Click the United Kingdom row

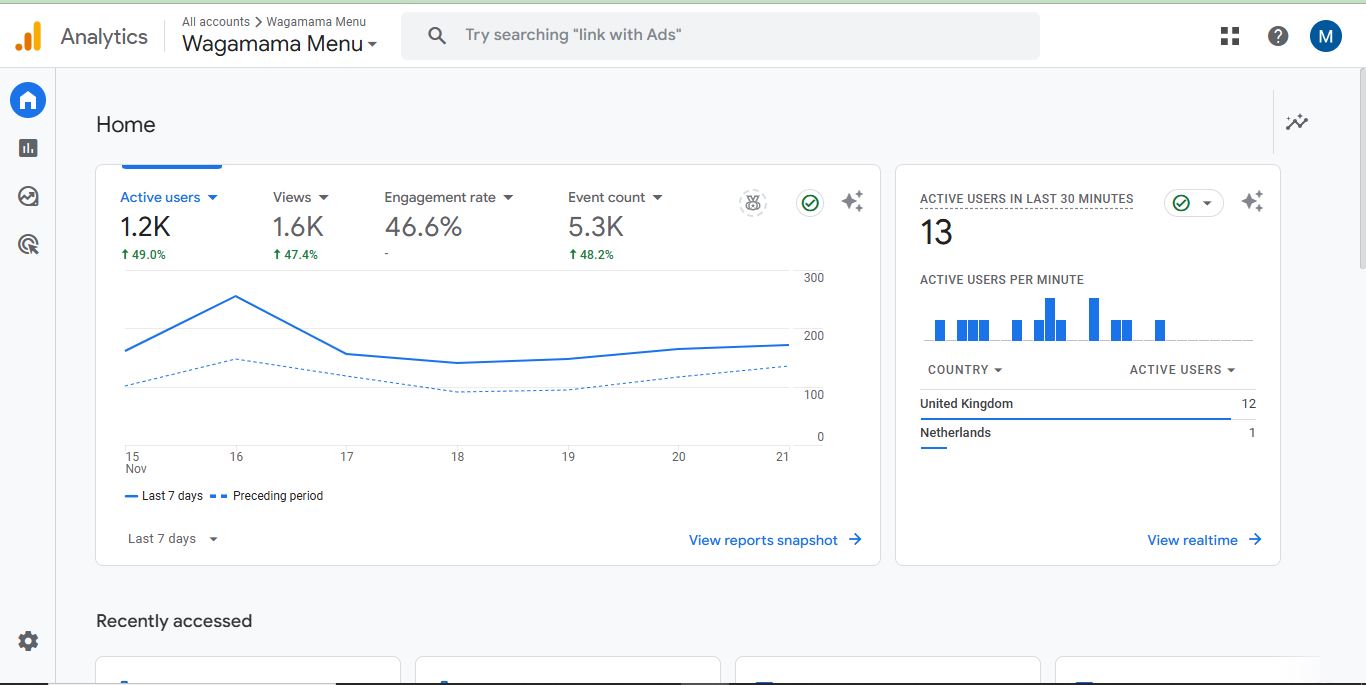click(x=1088, y=404)
